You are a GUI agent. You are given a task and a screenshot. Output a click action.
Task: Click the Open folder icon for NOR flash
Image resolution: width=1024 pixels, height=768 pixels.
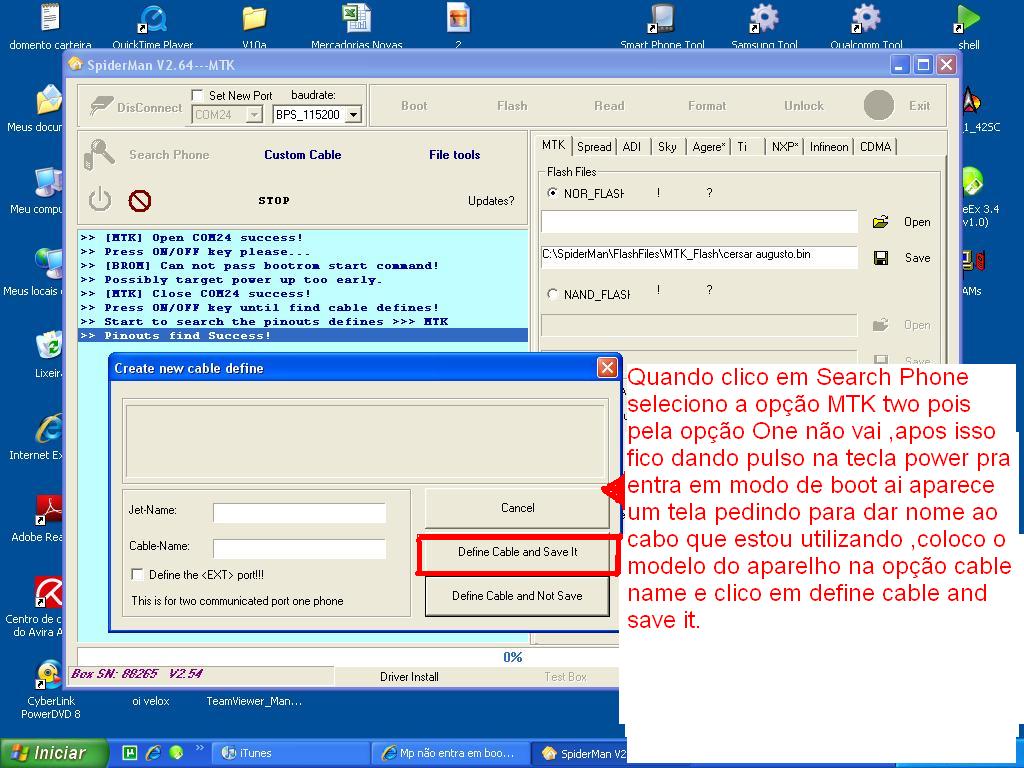pos(880,222)
